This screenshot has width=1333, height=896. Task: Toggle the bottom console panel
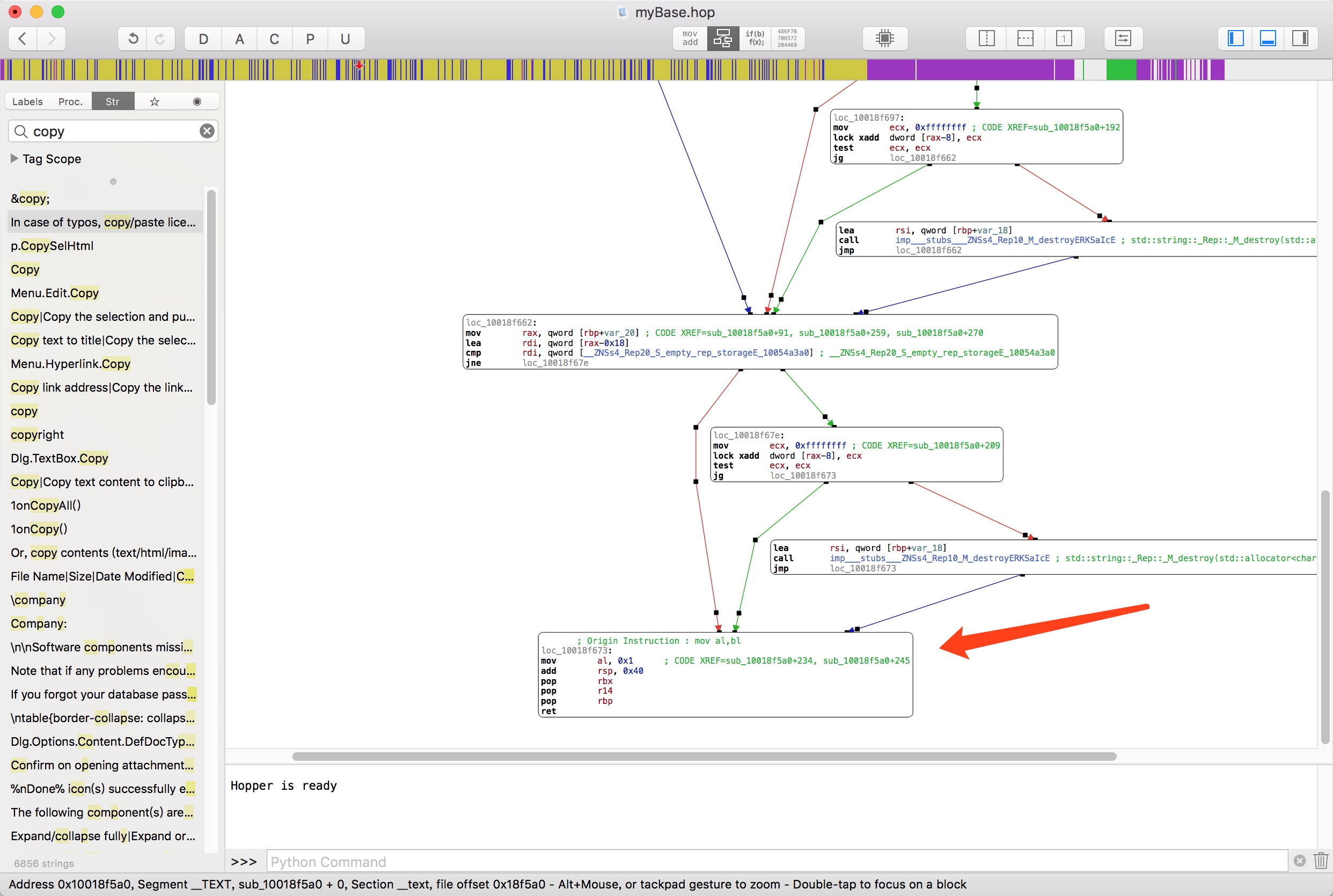tap(1268, 39)
